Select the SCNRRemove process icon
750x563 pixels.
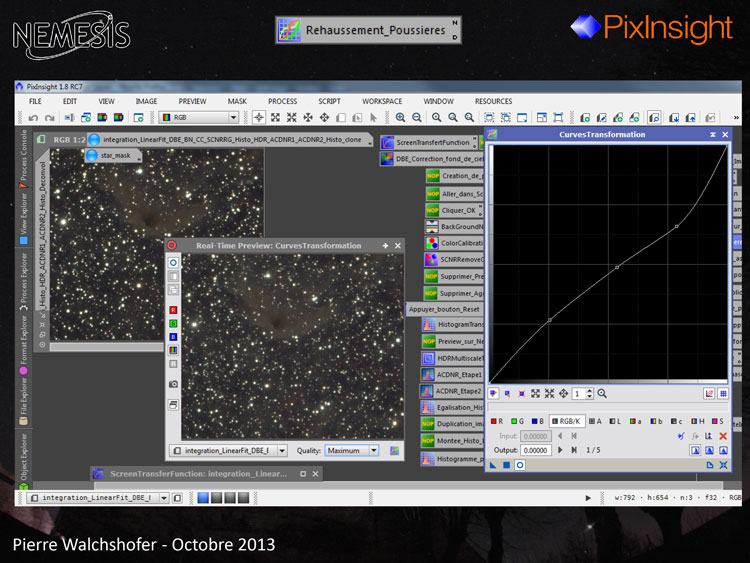point(454,259)
